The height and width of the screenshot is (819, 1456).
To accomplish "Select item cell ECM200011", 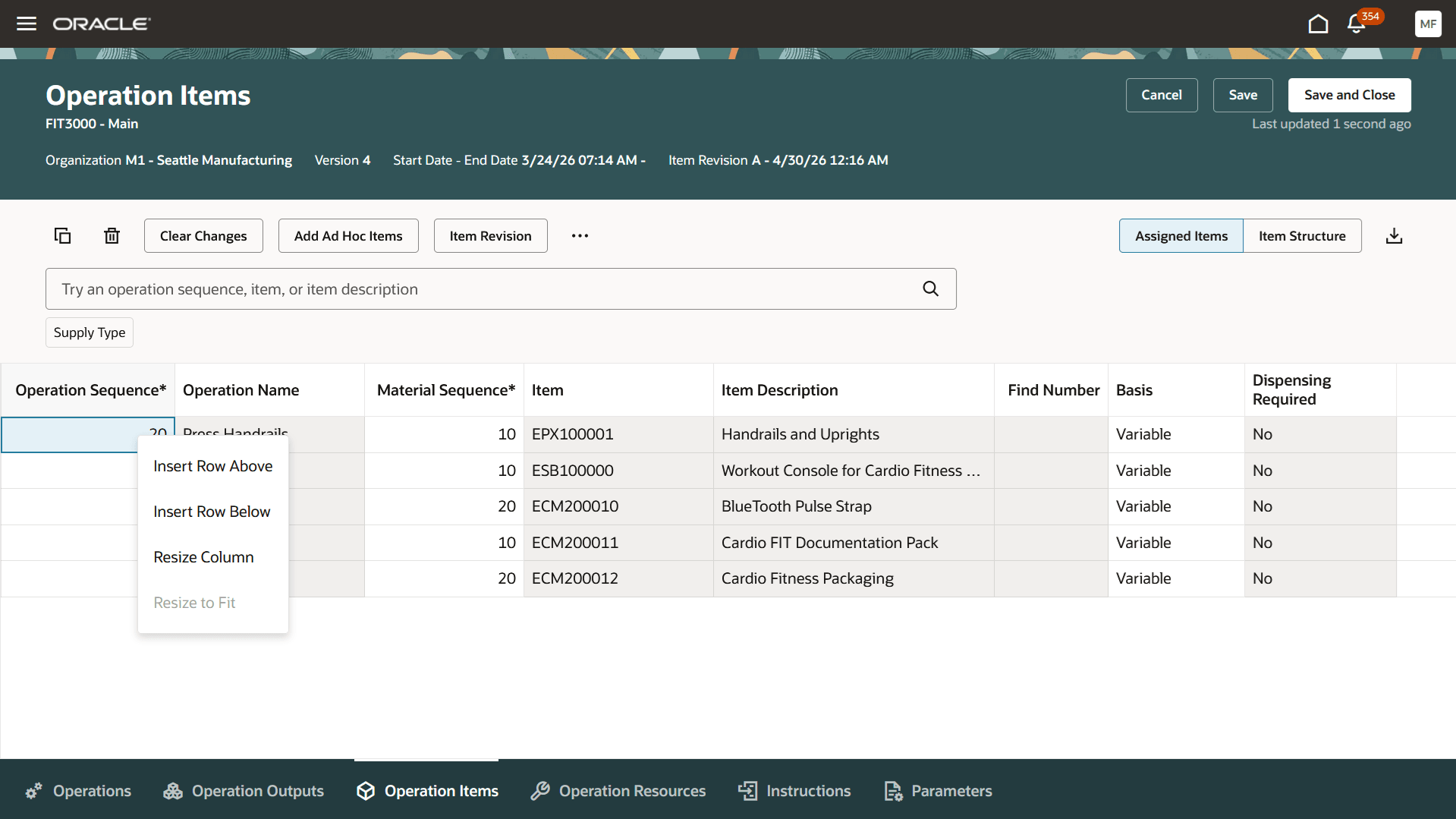I will coord(618,543).
